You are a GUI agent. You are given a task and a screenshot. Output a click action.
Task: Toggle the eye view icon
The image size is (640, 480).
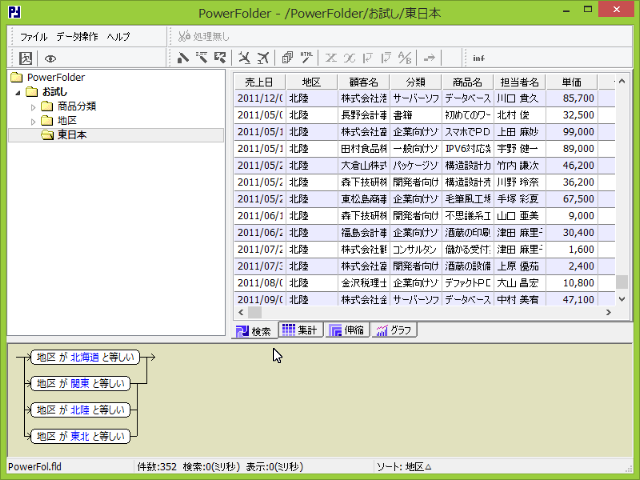coord(50,58)
